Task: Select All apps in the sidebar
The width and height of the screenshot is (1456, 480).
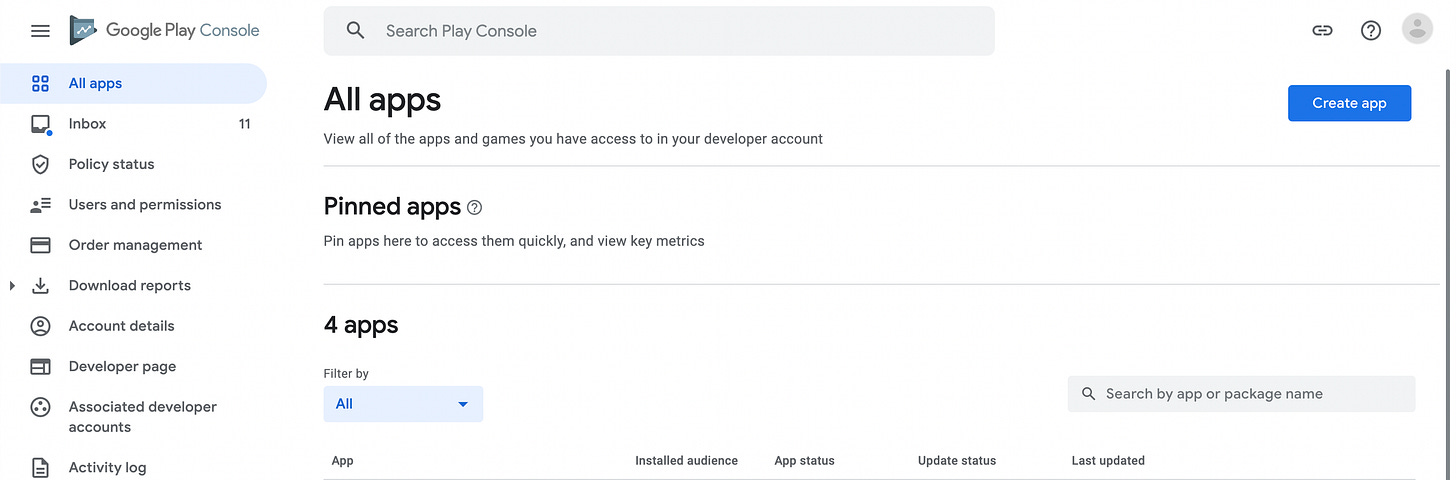Action: pos(133,83)
